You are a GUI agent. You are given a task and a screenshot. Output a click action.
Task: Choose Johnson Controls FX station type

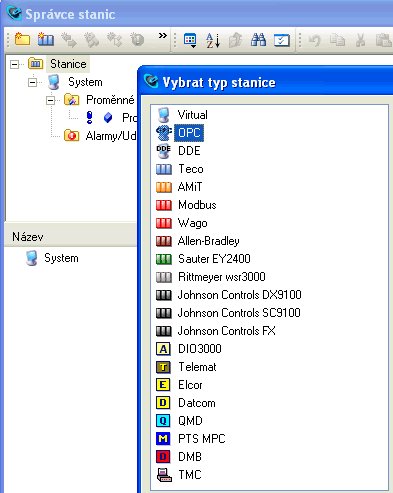[226, 331]
